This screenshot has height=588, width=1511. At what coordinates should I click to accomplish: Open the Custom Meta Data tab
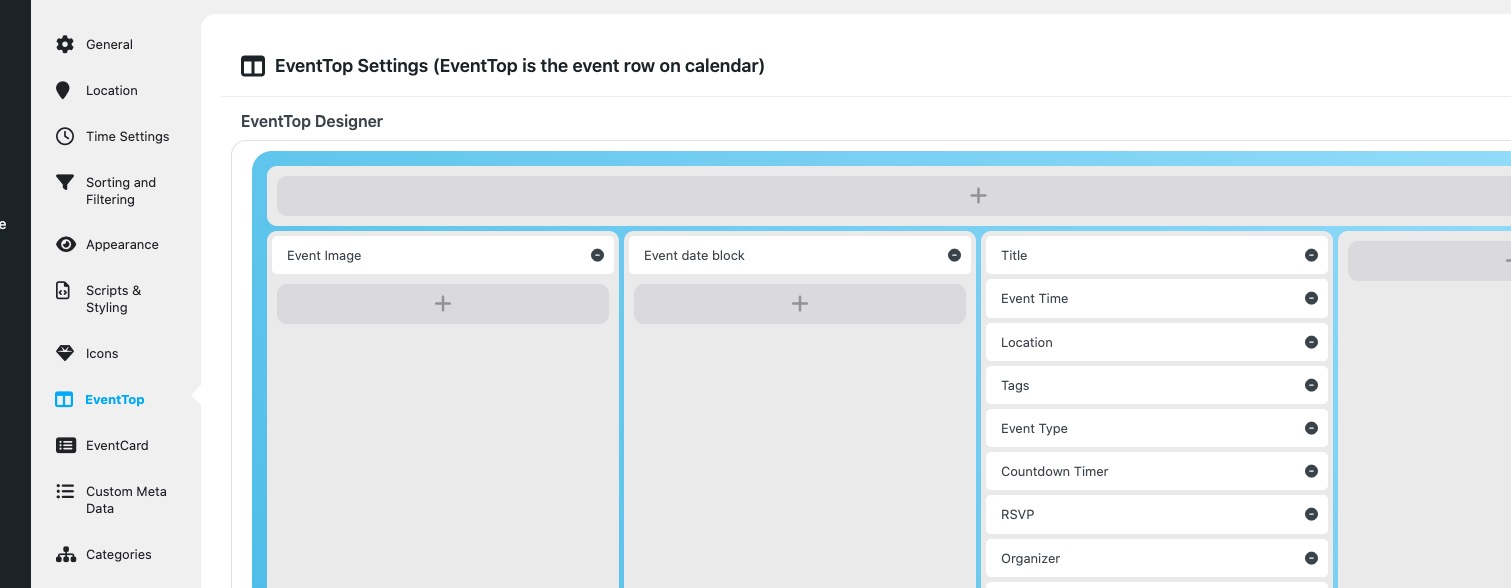pyautogui.click(x=126, y=500)
